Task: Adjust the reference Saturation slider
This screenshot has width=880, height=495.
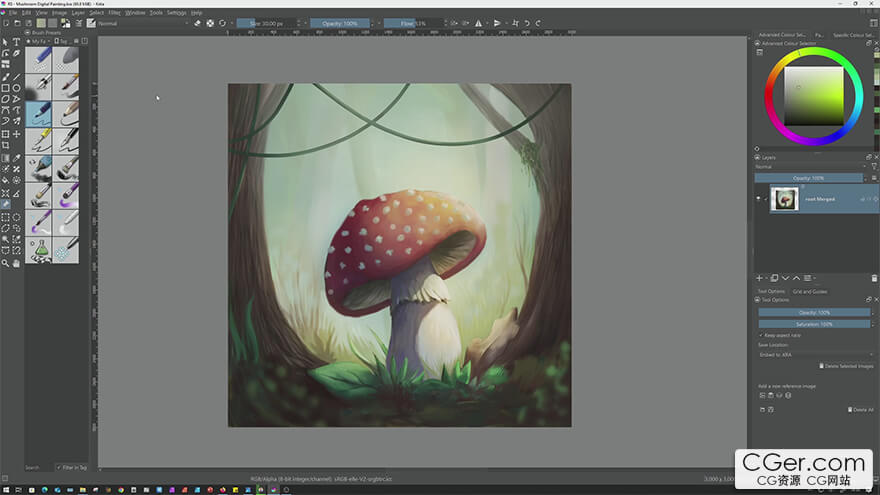Action: pyautogui.click(x=814, y=324)
